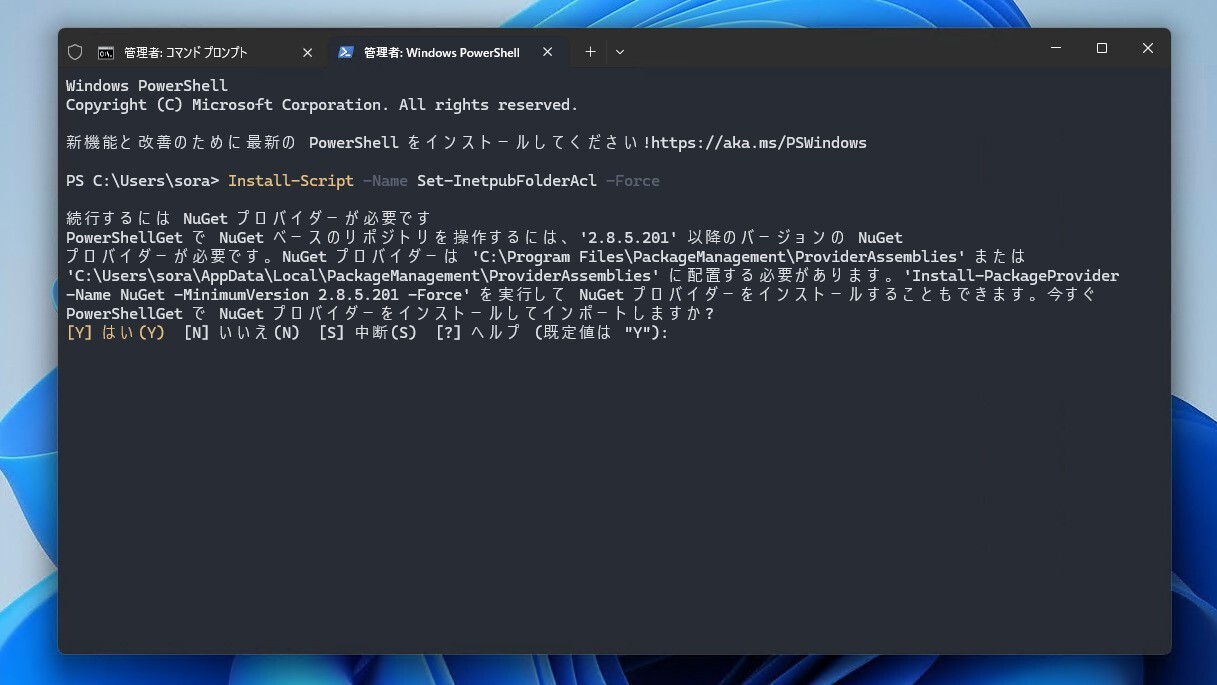Close the Windows PowerShell tab

[547, 52]
